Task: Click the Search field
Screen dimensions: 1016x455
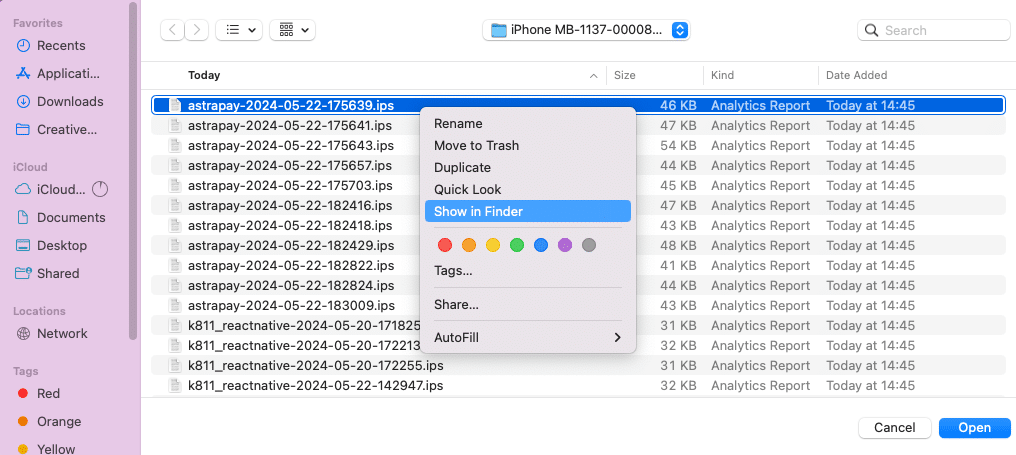Action: coord(937,30)
